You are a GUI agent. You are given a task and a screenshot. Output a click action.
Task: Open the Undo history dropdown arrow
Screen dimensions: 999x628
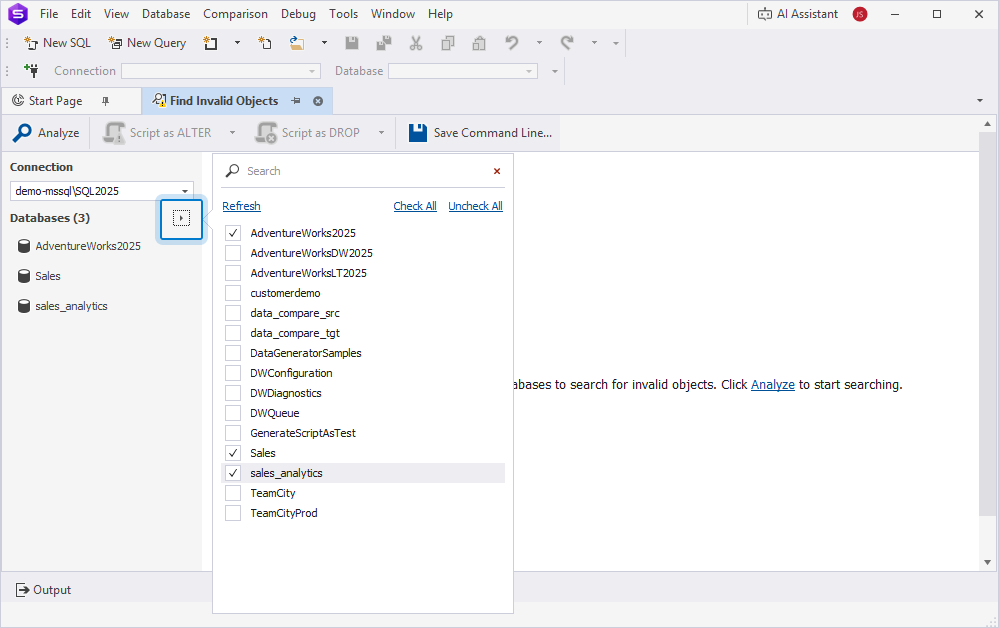coord(539,43)
